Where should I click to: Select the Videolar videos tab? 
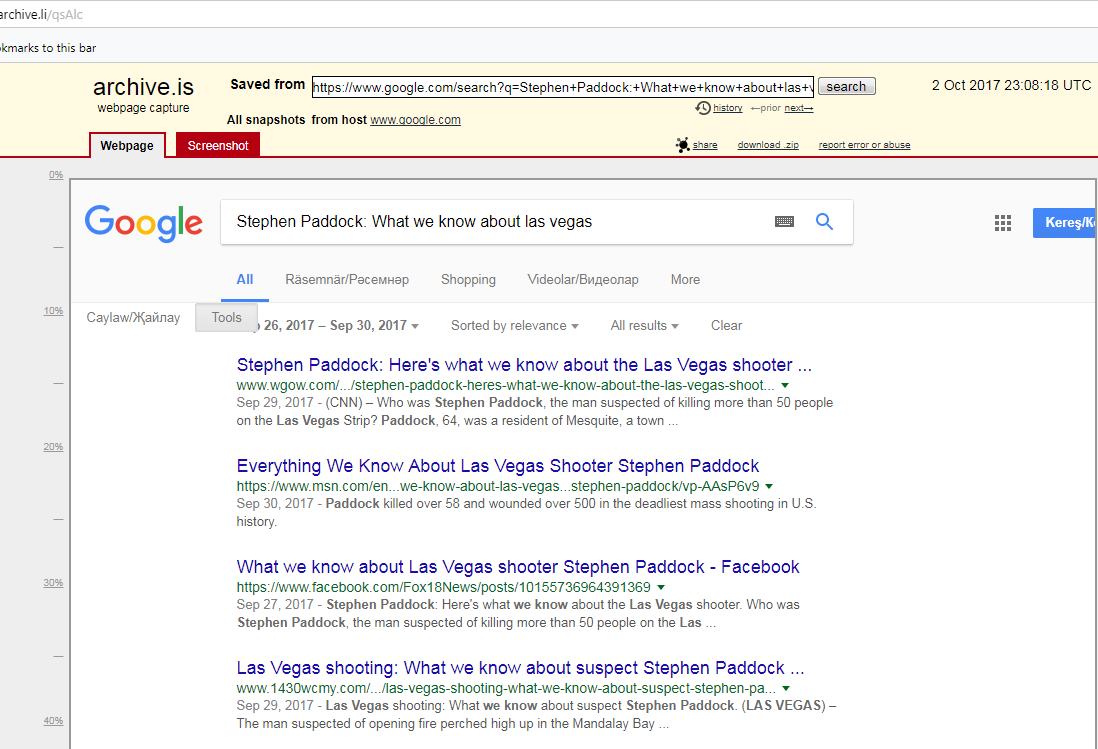tap(583, 280)
